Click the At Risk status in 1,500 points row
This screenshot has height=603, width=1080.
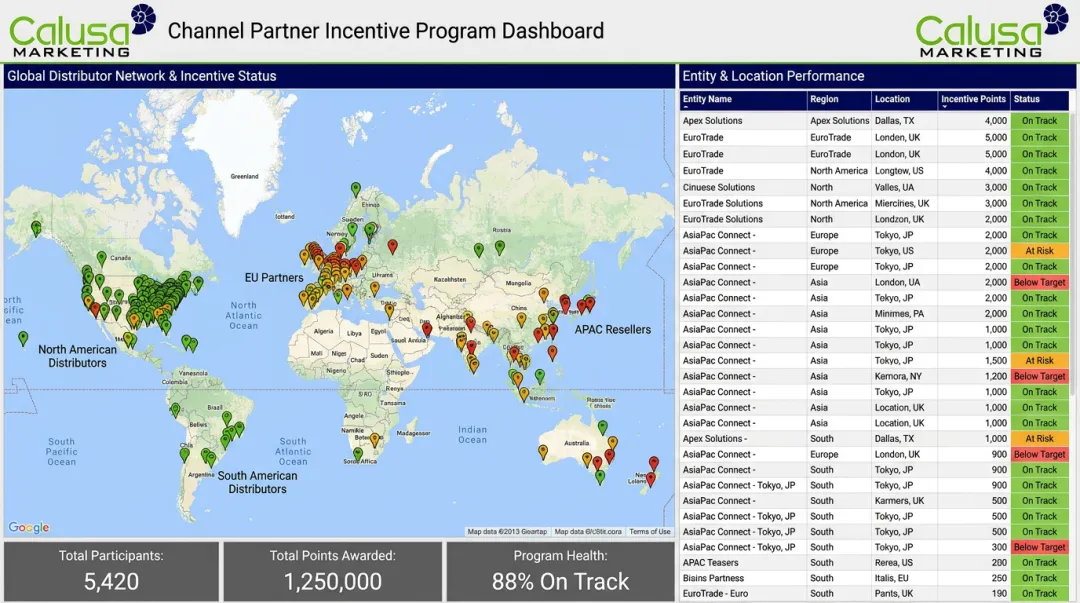pyautogui.click(x=1039, y=360)
